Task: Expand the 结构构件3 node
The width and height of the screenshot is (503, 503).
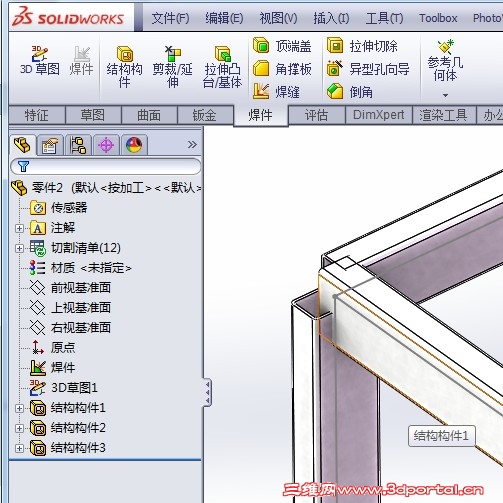Action: pos(19,449)
